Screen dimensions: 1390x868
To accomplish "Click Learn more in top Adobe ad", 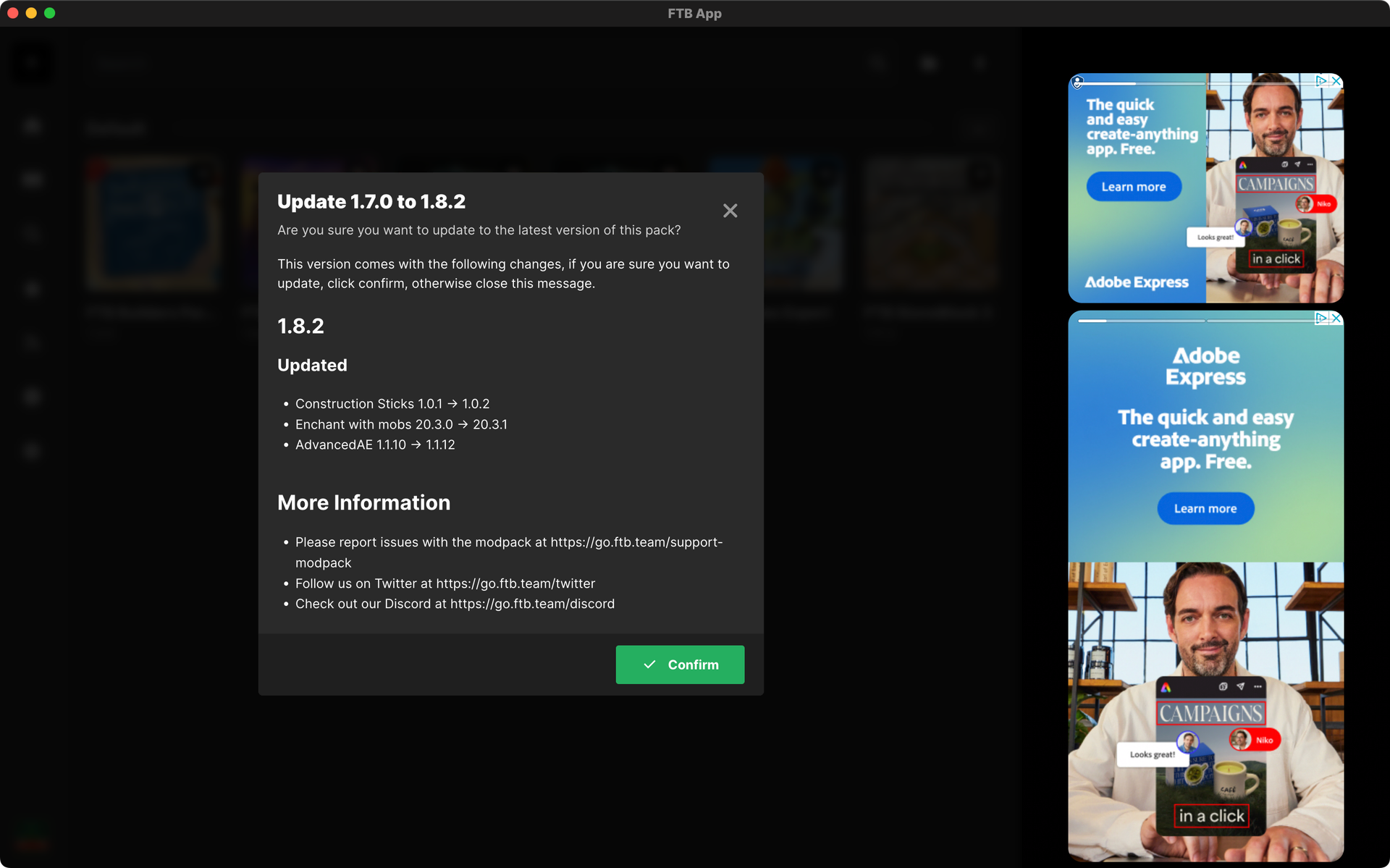I will click(1134, 187).
